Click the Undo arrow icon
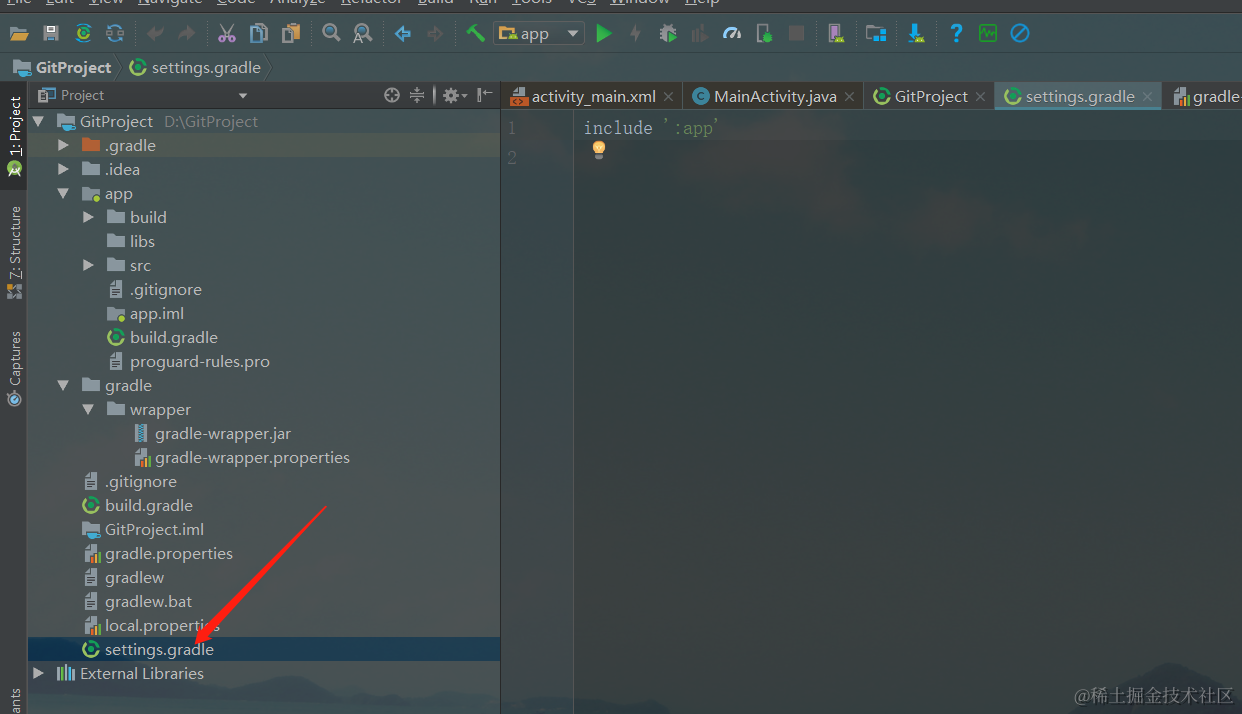Screen dimensions: 1242x714 155,34
